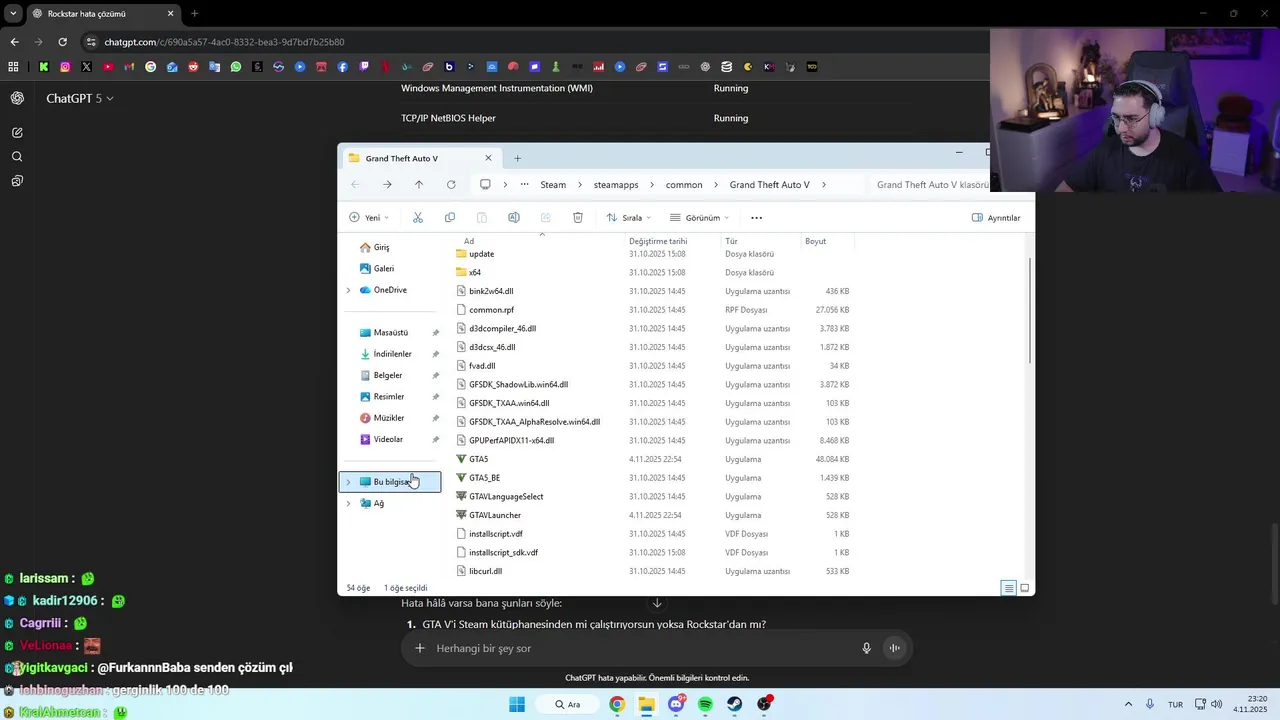Click the ChatGPT logo in sidebar
The height and width of the screenshot is (720, 1280).
point(17,98)
